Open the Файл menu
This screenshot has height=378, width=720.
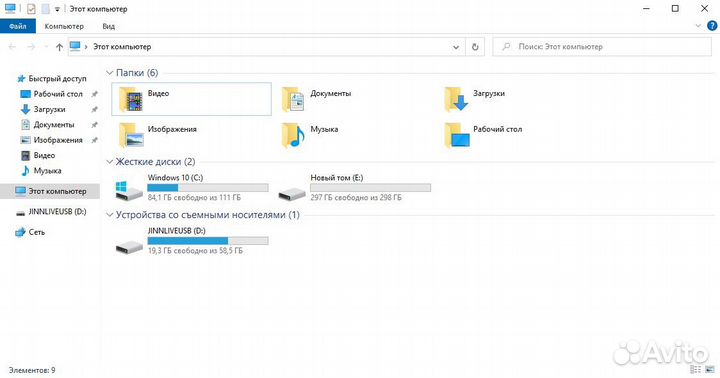coord(18,26)
